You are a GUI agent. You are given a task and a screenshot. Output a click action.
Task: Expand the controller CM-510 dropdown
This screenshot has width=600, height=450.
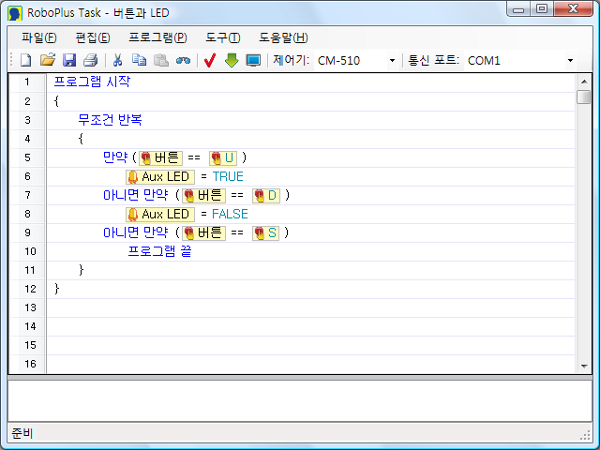[392, 61]
